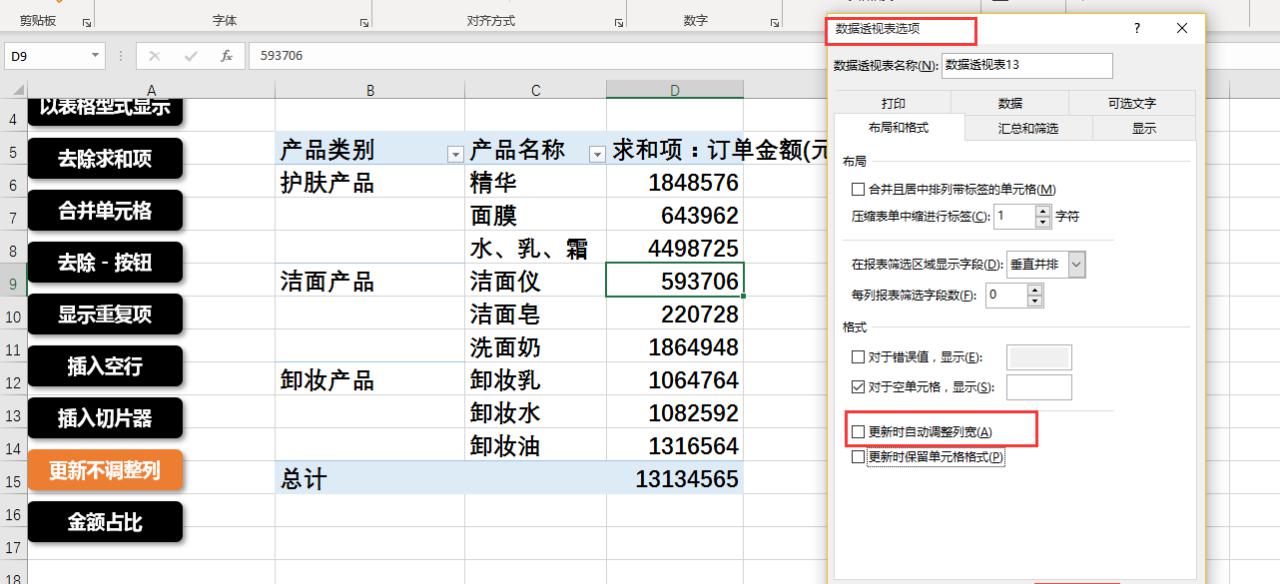The height and width of the screenshot is (584, 1280).
Task: Open the Font group dialog launcher
Action: pyautogui.click(x=363, y=22)
